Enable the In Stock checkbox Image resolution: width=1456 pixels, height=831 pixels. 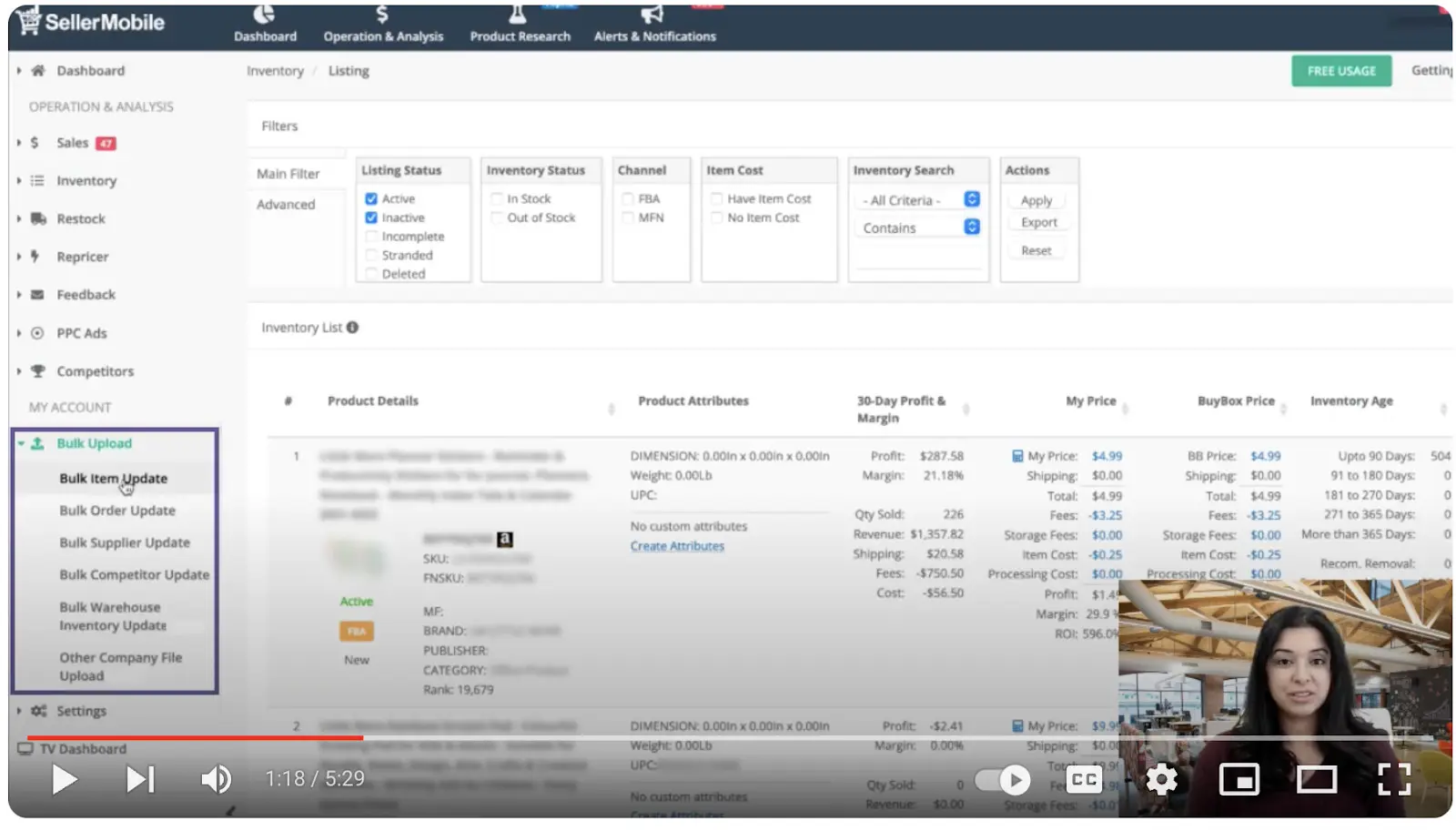pyautogui.click(x=497, y=199)
